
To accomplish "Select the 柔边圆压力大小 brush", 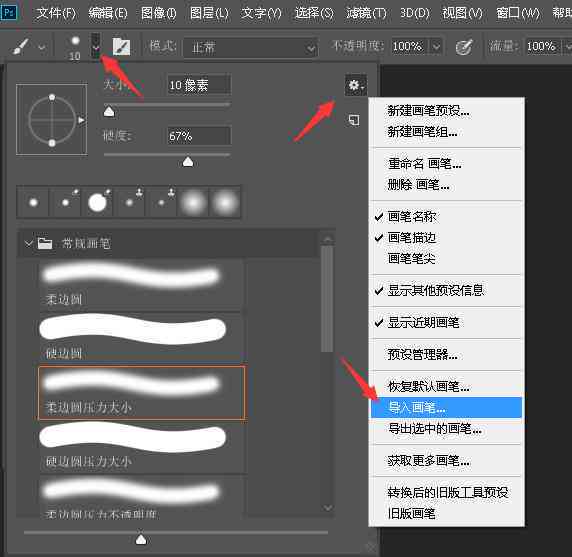I will [142, 392].
